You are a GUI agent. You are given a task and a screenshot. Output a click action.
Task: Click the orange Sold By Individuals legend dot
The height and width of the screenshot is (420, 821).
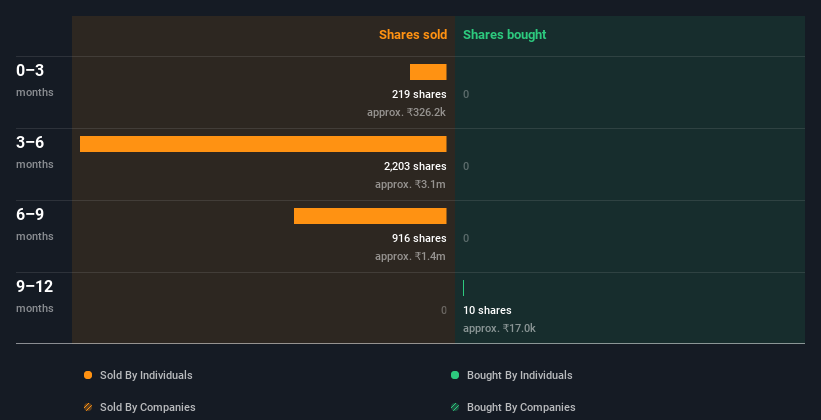pyautogui.click(x=88, y=375)
